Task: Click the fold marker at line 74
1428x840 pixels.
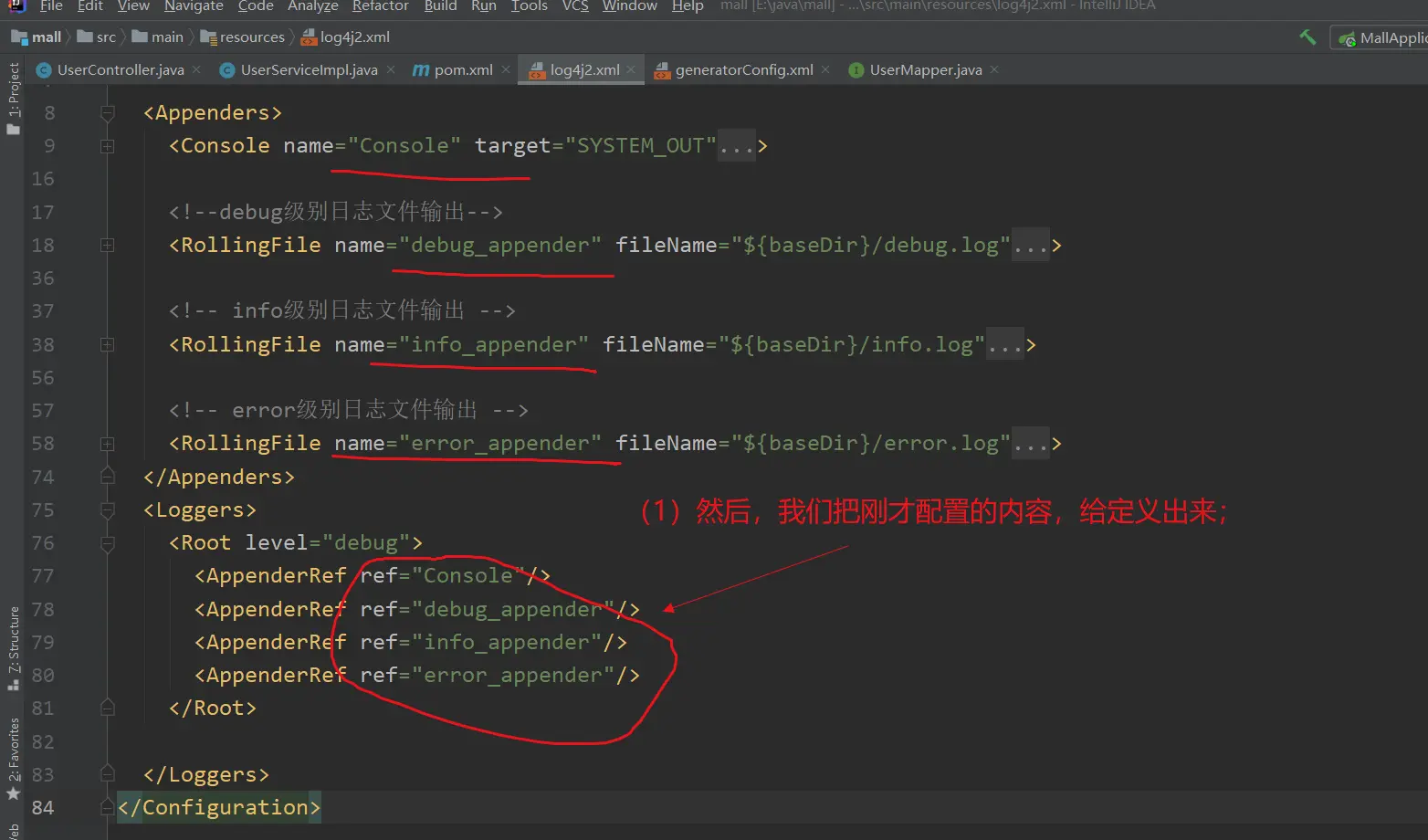Action: coord(107,477)
